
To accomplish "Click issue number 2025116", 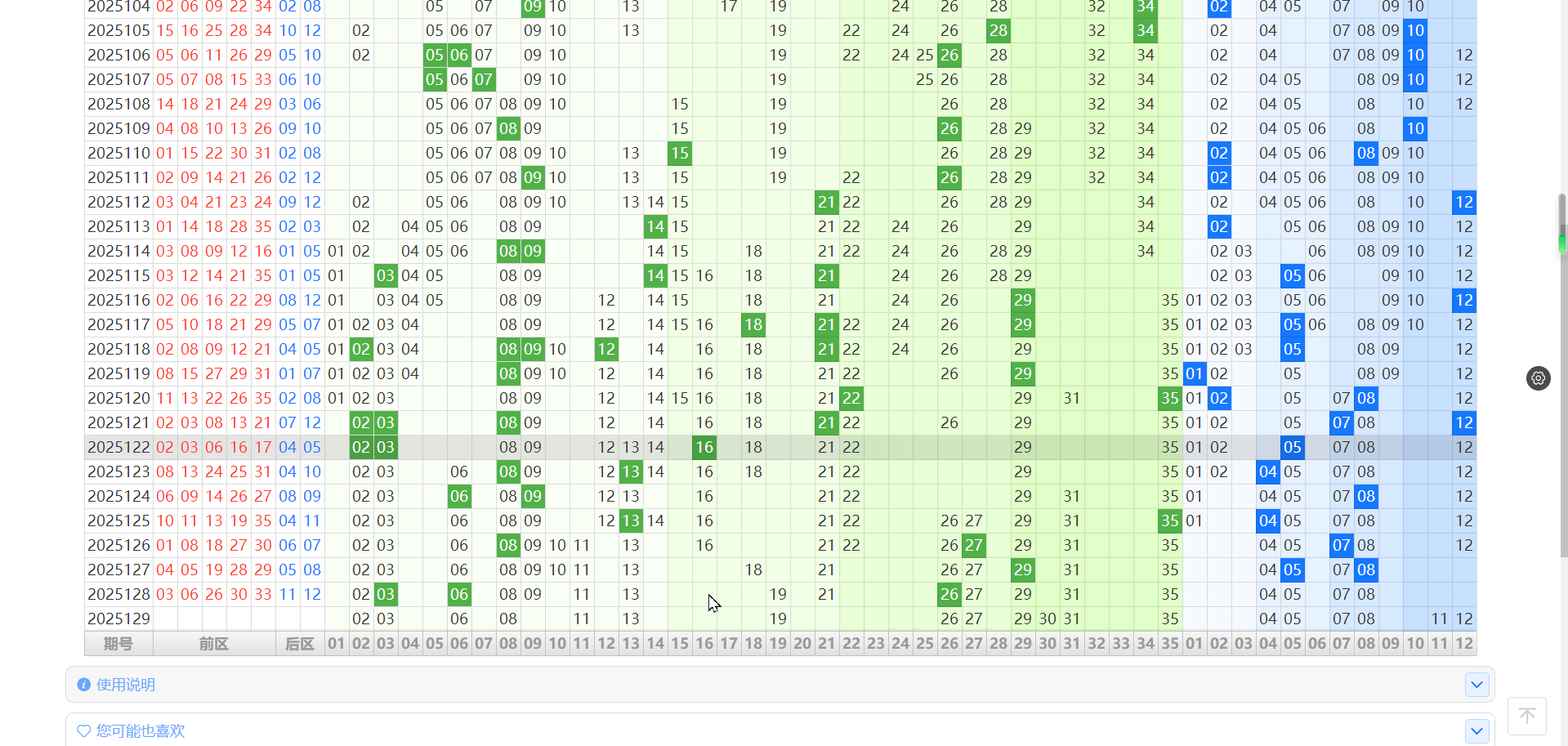I will point(118,300).
